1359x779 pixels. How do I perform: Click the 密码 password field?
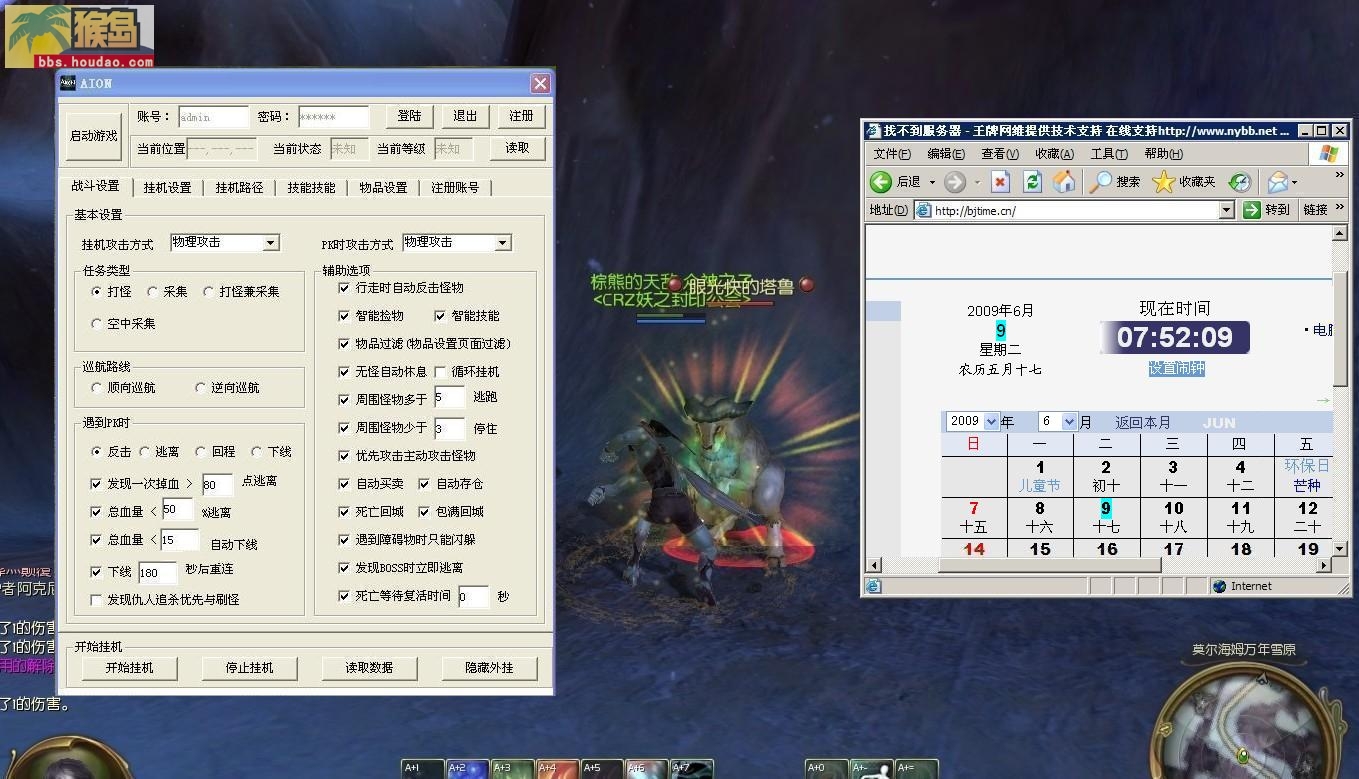click(x=334, y=117)
